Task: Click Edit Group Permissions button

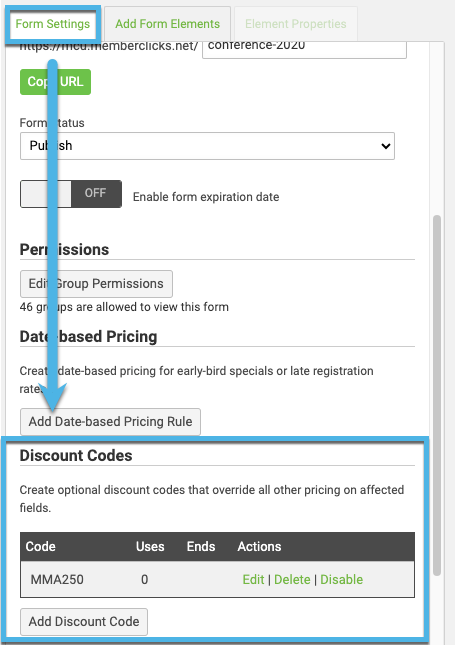Action: pos(96,284)
